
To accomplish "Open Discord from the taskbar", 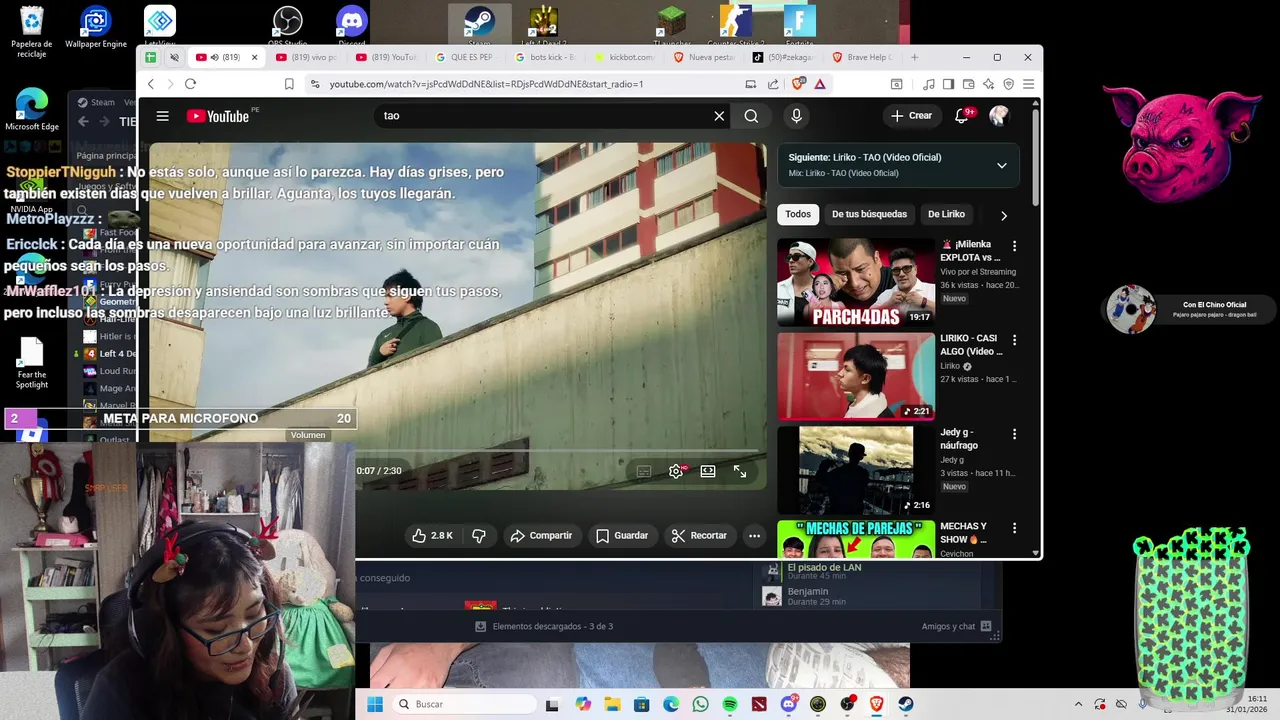I will (788, 704).
